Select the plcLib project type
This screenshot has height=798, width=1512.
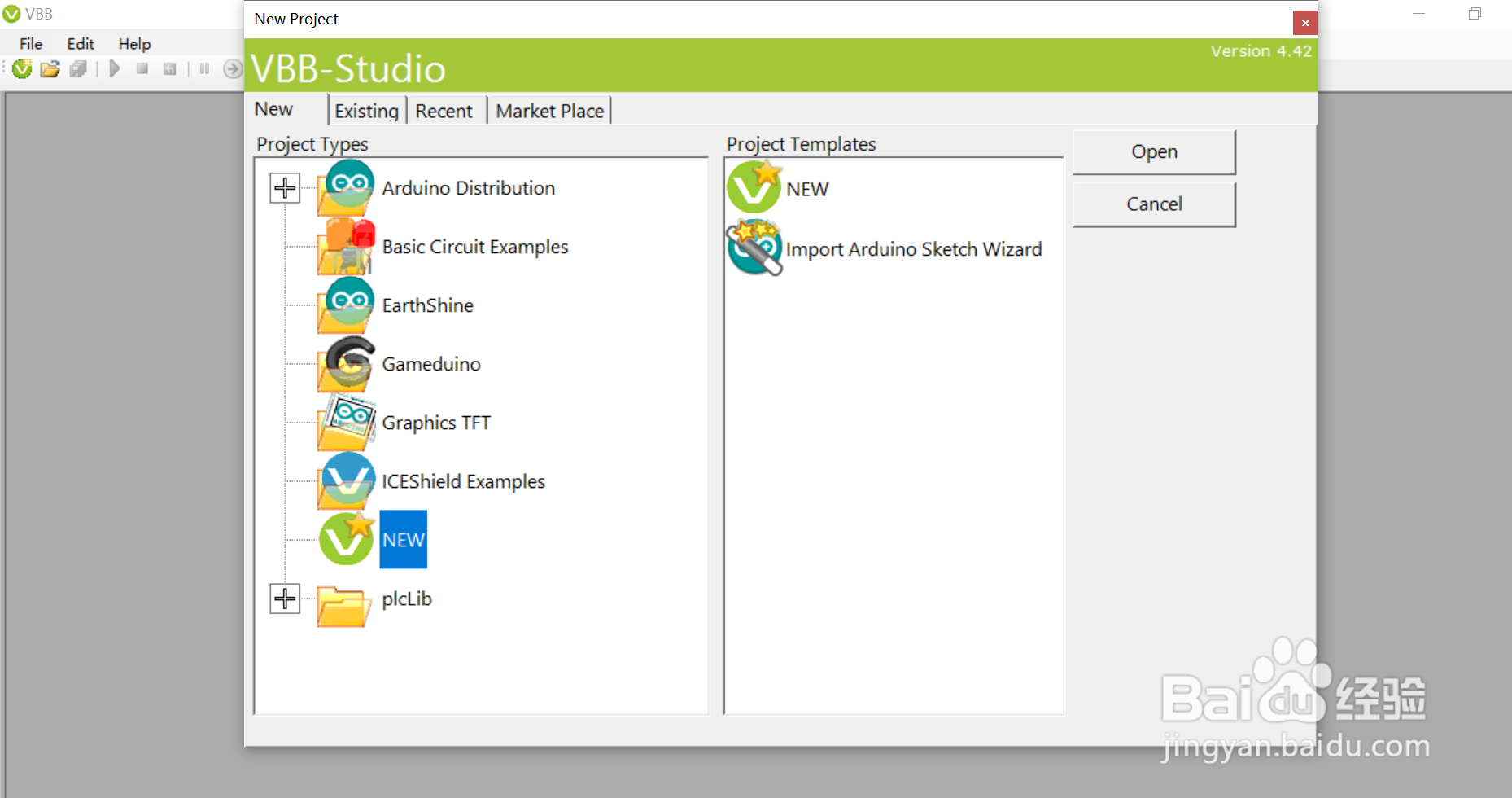(x=407, y=598)
